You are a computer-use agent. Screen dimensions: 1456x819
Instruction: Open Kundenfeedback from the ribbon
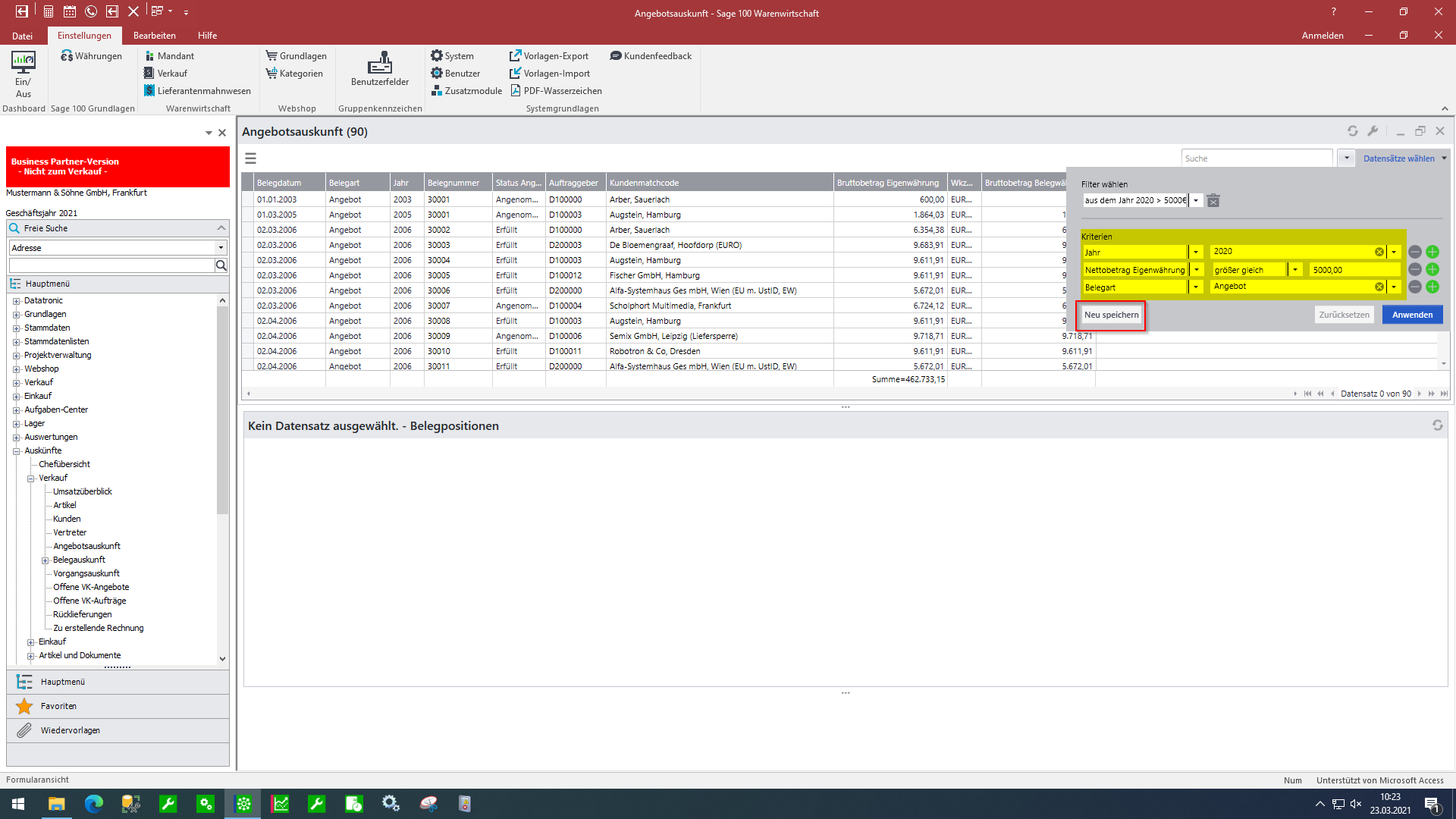[651, 56]
